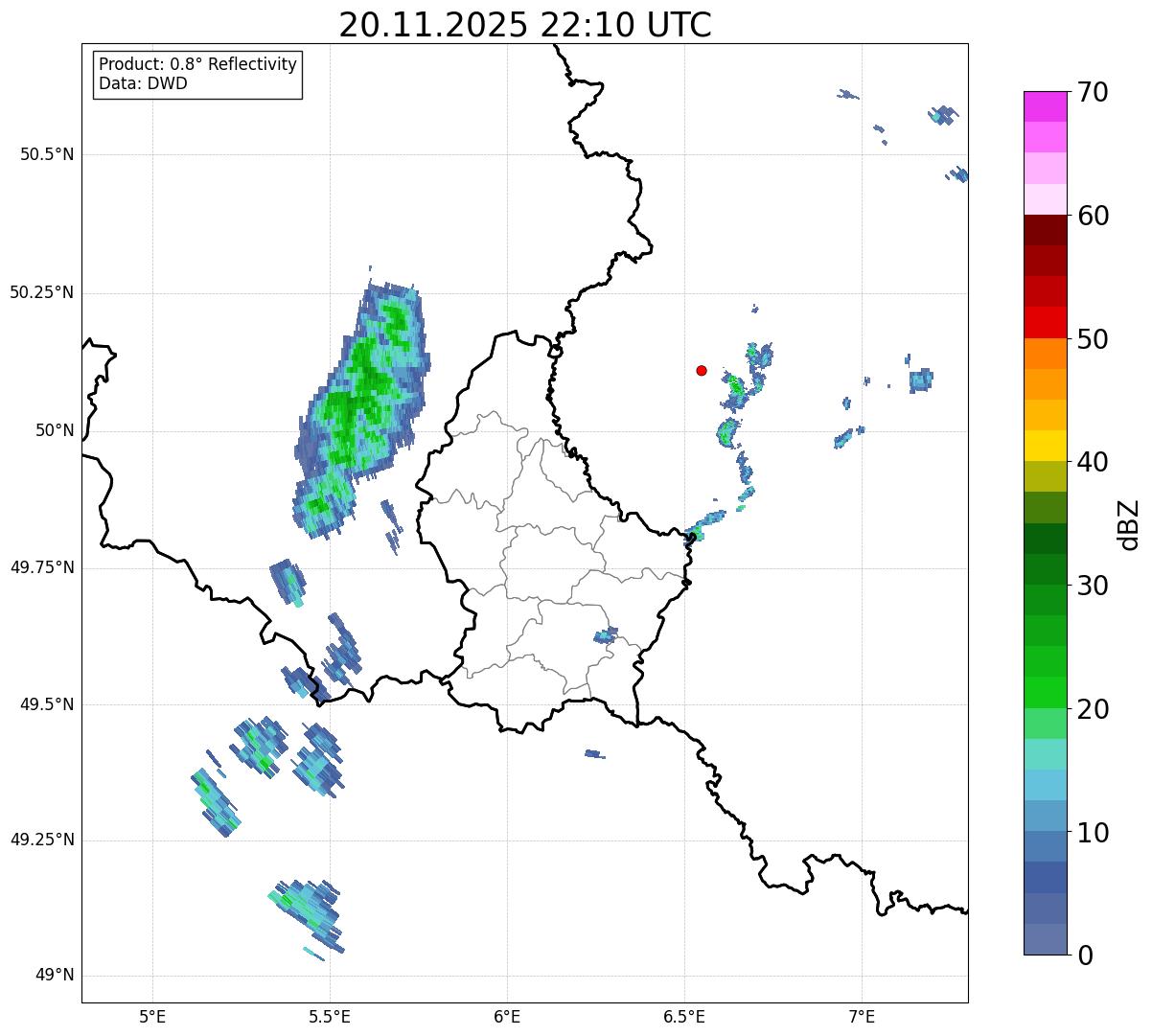Click the 6°E longitude label

pyautogui.click(x=507, y=1016)
